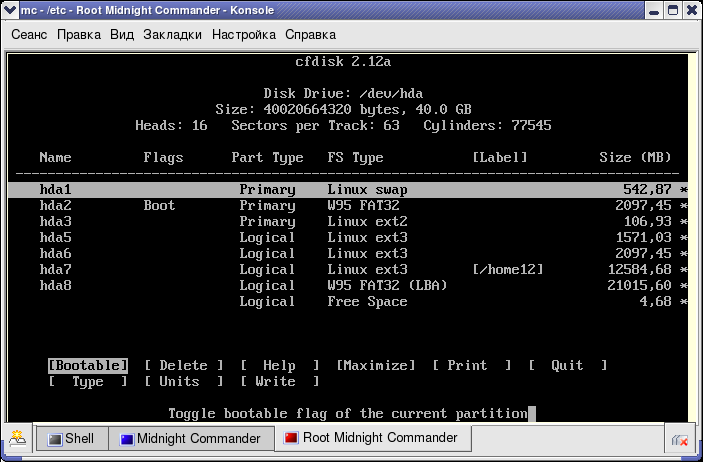The width and height of the screenshot is (703, 462).
Task: Click the Flags column header
Action: coord(163,157)
